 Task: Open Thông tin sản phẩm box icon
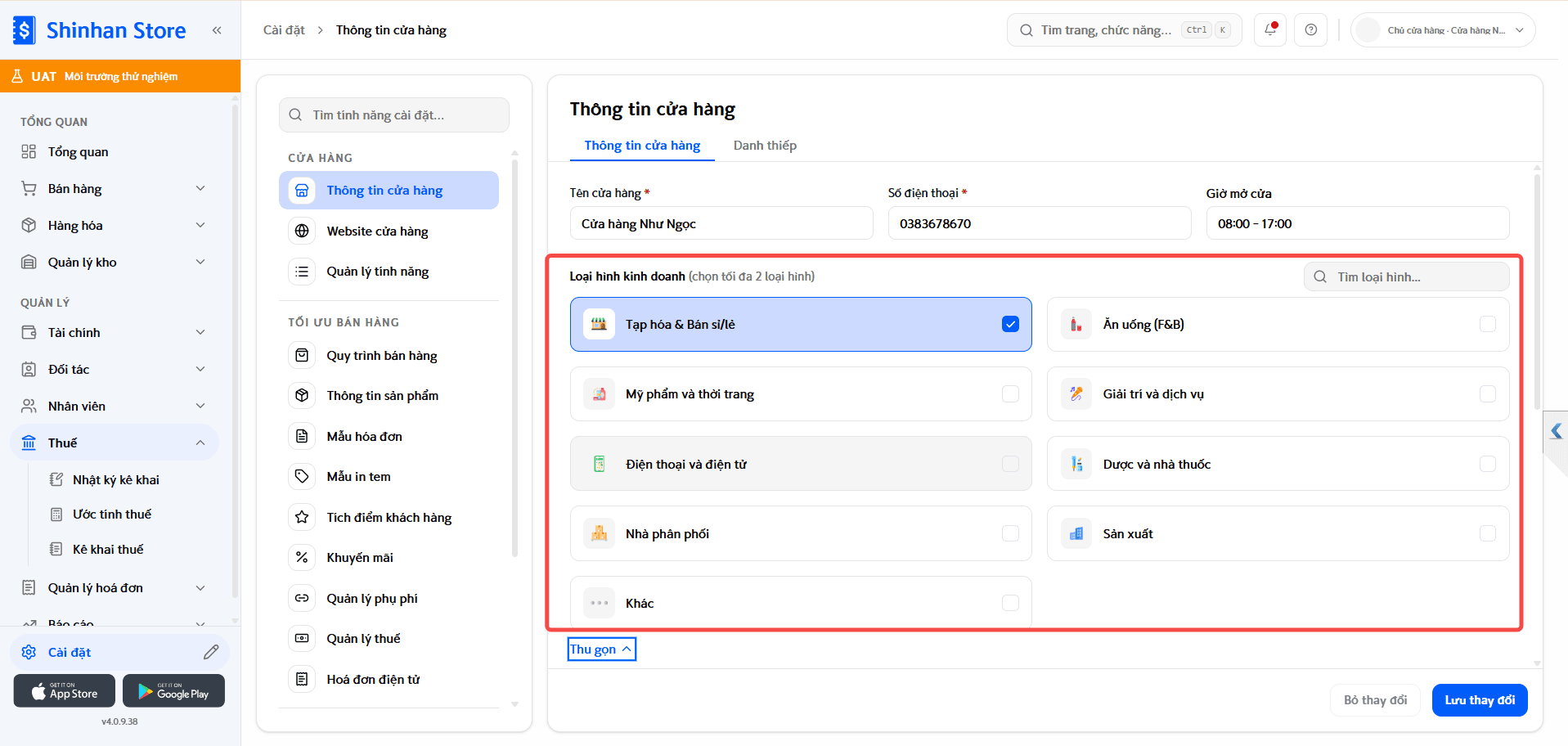click(302, 396)
